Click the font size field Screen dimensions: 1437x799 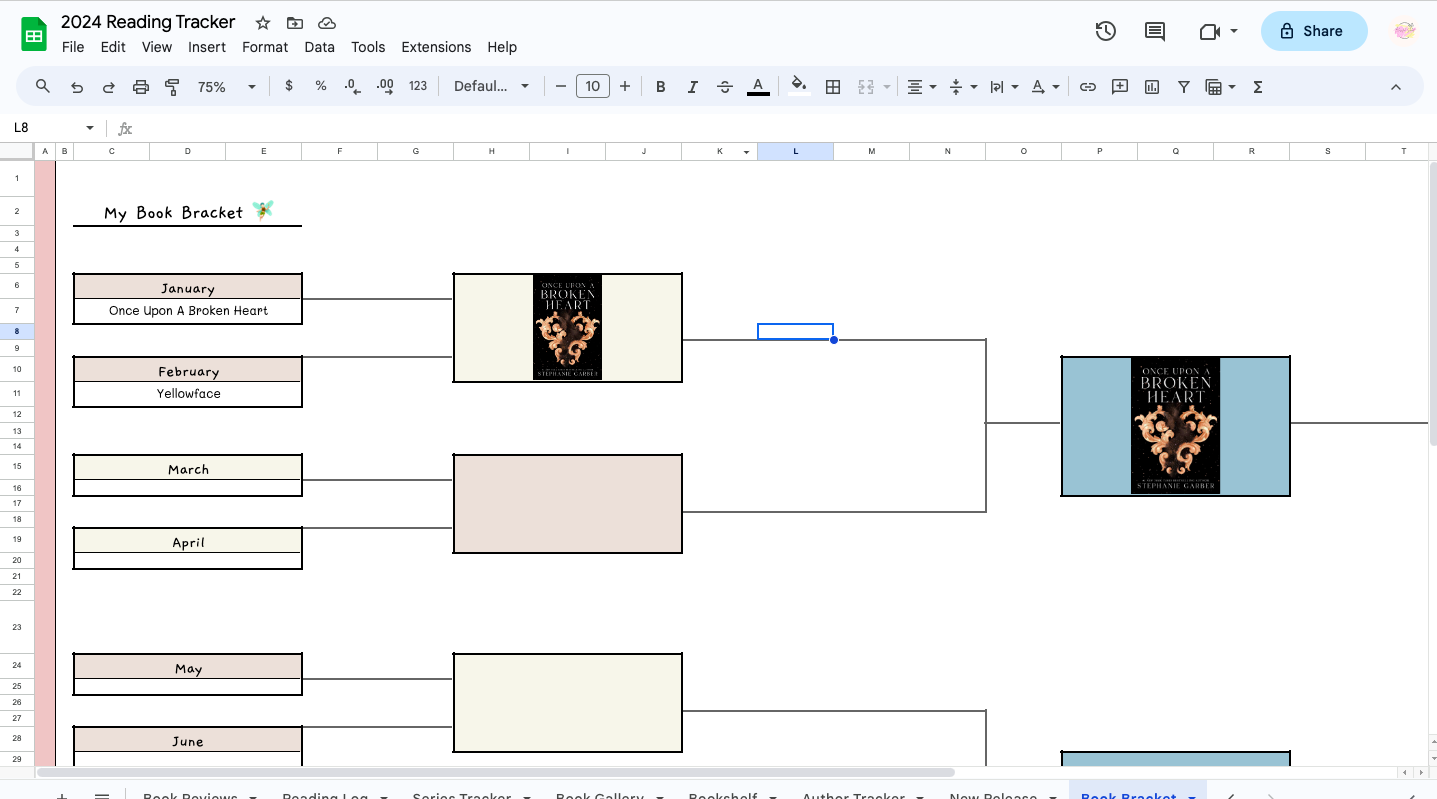point(593,87)
